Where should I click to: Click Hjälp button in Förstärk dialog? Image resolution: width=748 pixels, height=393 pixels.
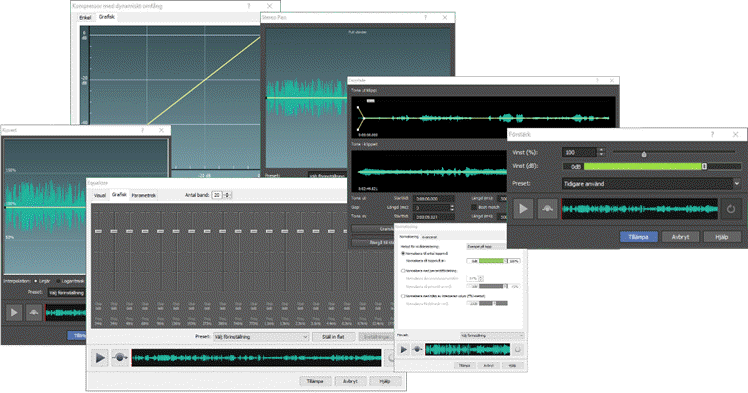722,237
